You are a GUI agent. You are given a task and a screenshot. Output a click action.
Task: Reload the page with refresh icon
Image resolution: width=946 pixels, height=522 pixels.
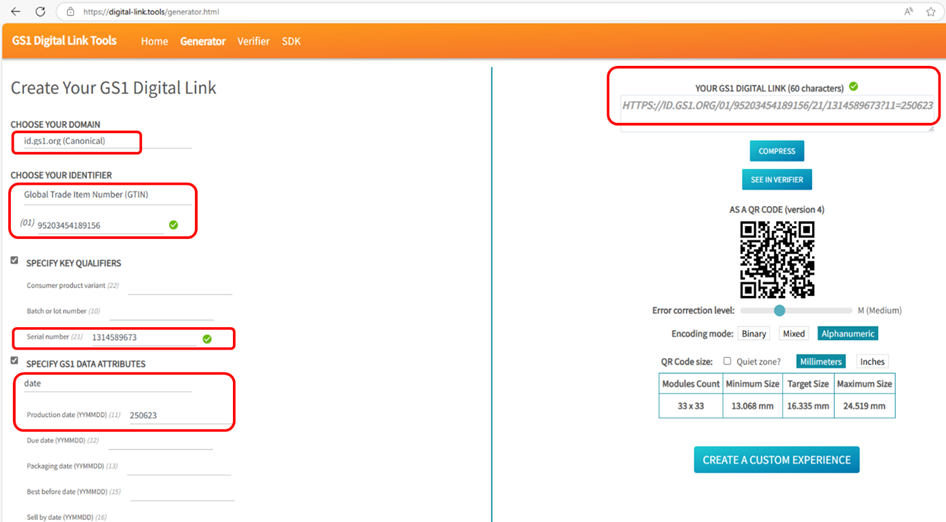coord(40,12)
